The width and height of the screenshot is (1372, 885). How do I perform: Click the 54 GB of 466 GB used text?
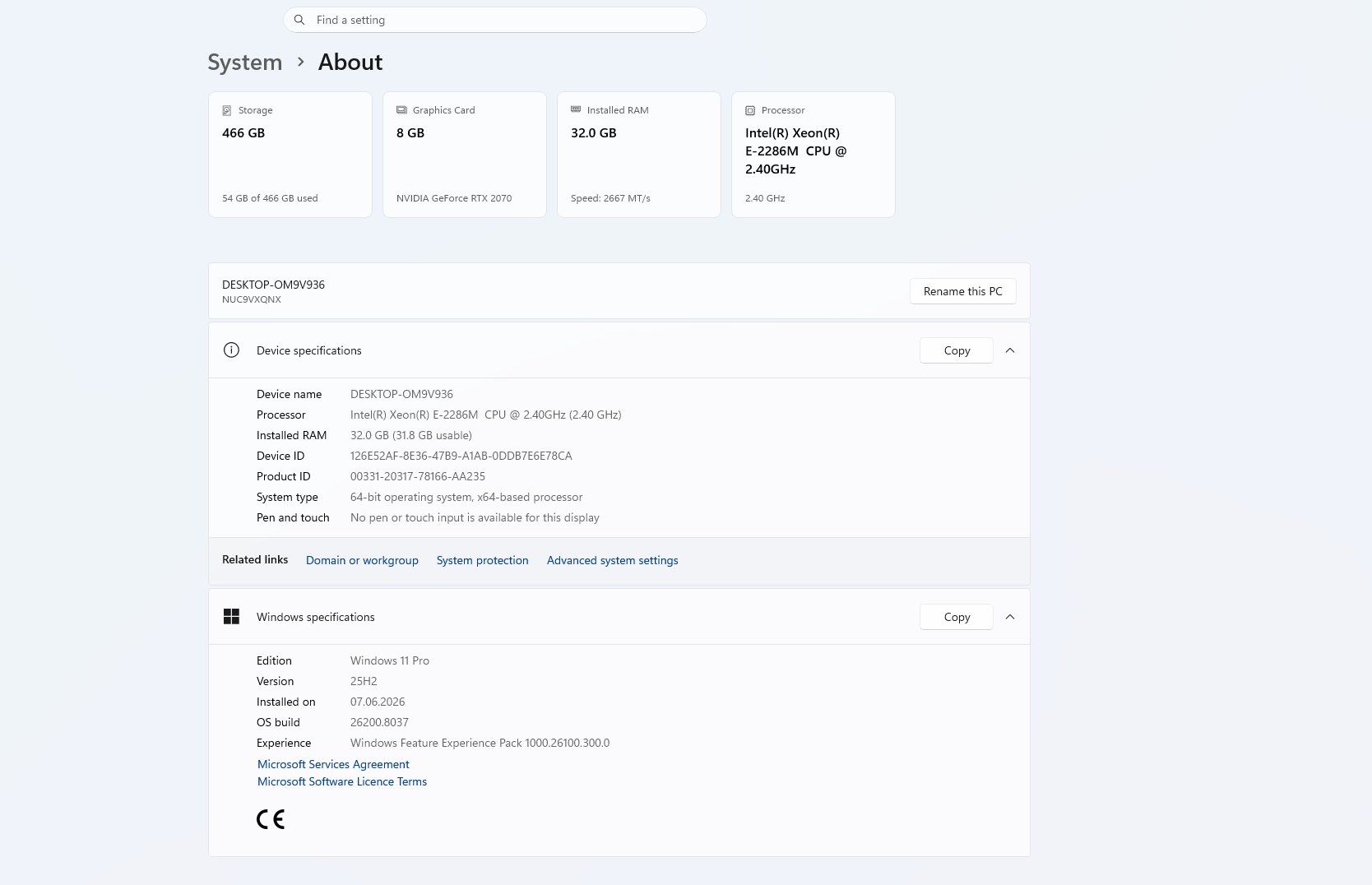pyautogui.click(x=270, y=198)
